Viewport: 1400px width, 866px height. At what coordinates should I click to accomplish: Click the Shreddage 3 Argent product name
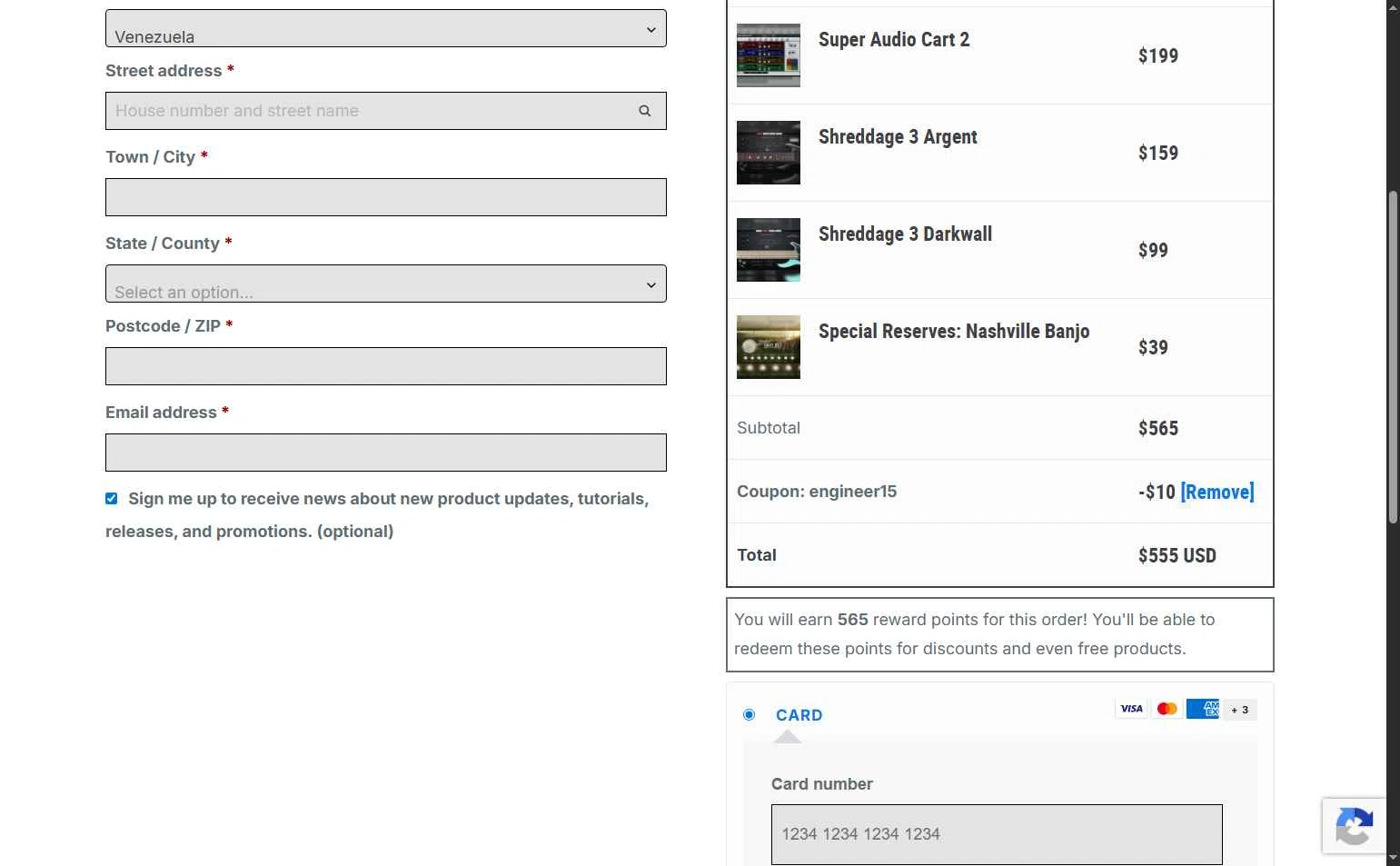tap(898, 137)
